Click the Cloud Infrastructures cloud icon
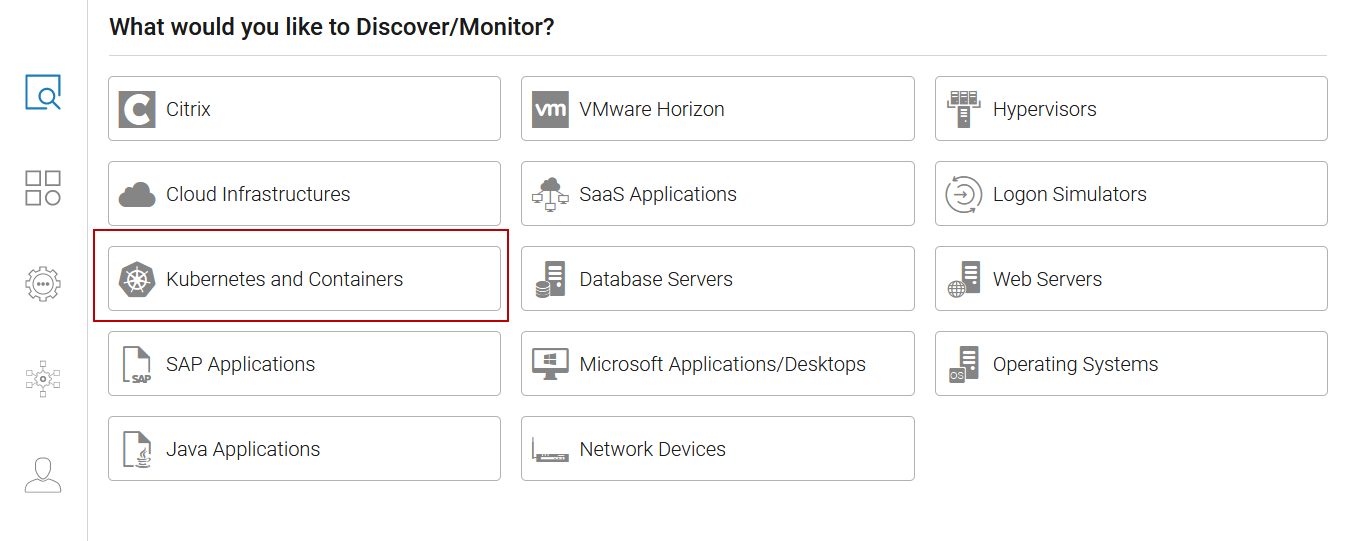Viewport: 1345px width, 541px height. 137,194
